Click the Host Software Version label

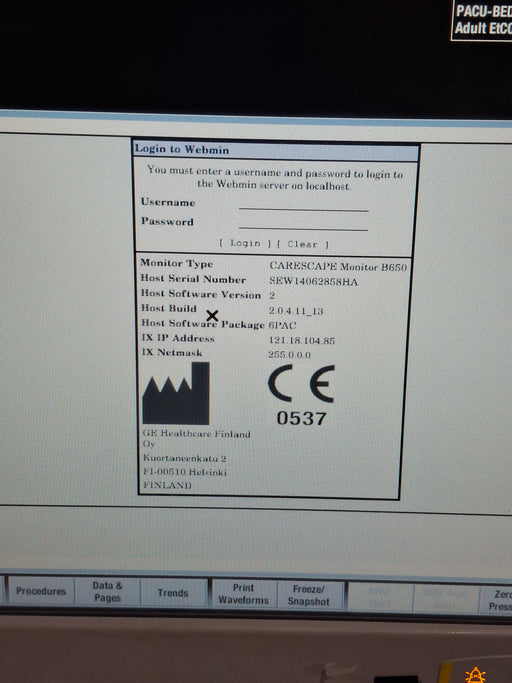coord(201,294)
